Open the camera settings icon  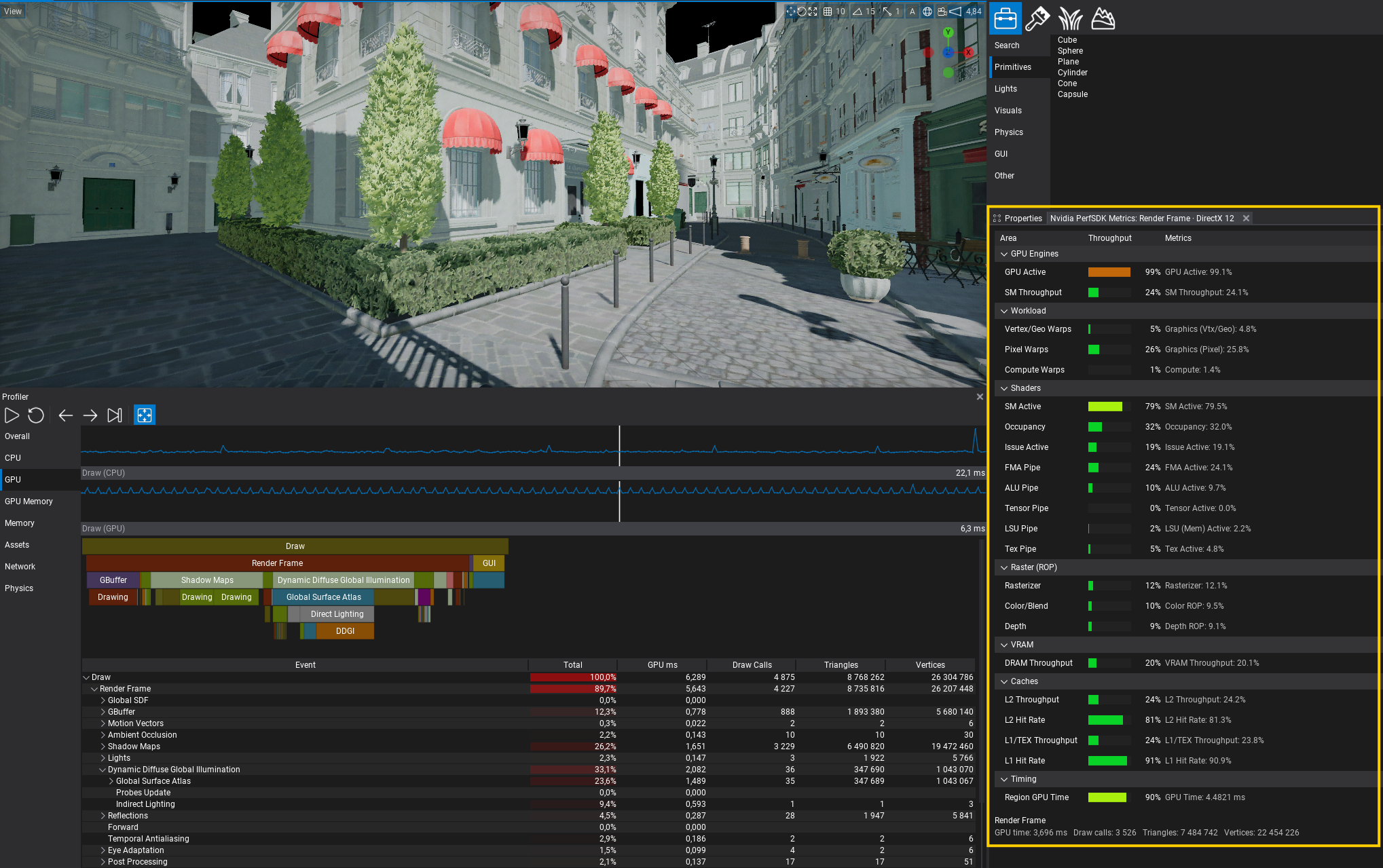pyautogui.click(x=942, y=12)
